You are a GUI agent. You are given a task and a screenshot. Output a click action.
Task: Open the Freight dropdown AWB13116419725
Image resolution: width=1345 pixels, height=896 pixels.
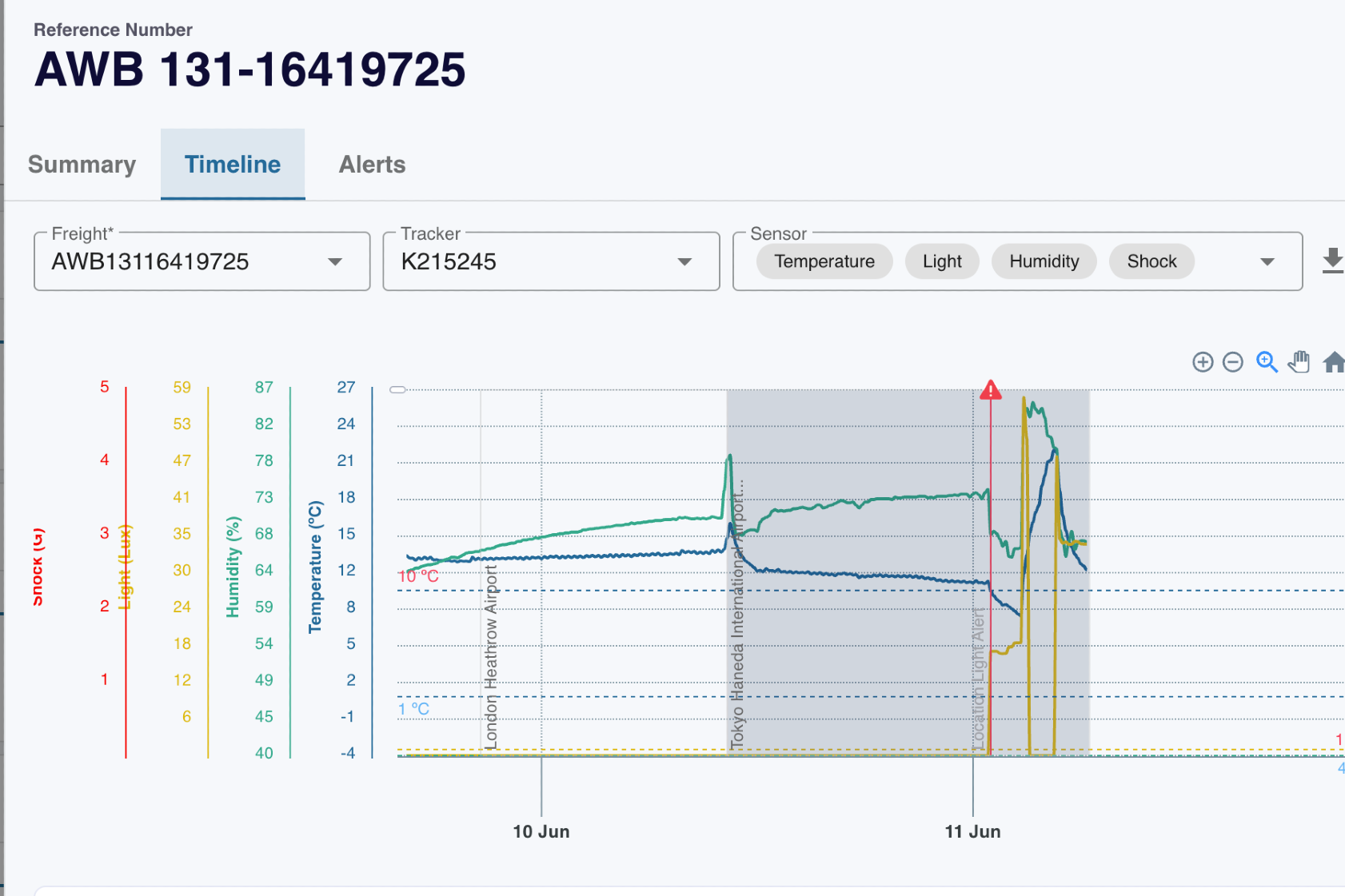click(202, 261)
